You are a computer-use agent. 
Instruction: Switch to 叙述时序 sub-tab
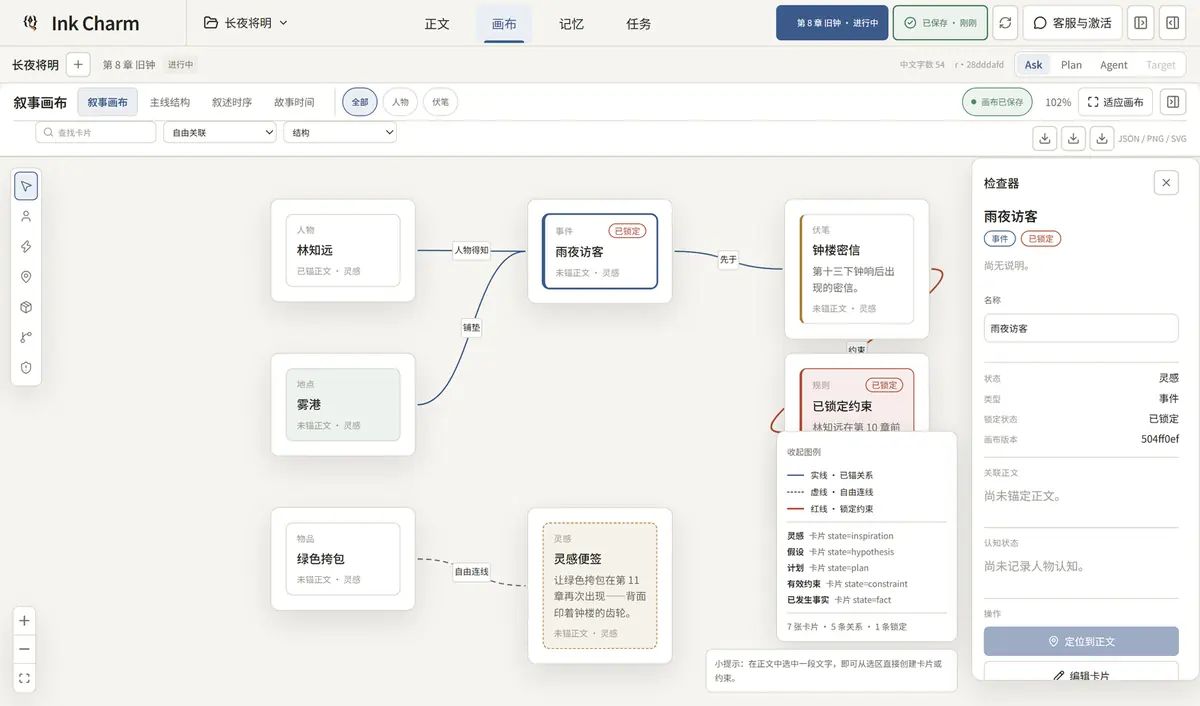pyautogui.click(x=232, y=102)
